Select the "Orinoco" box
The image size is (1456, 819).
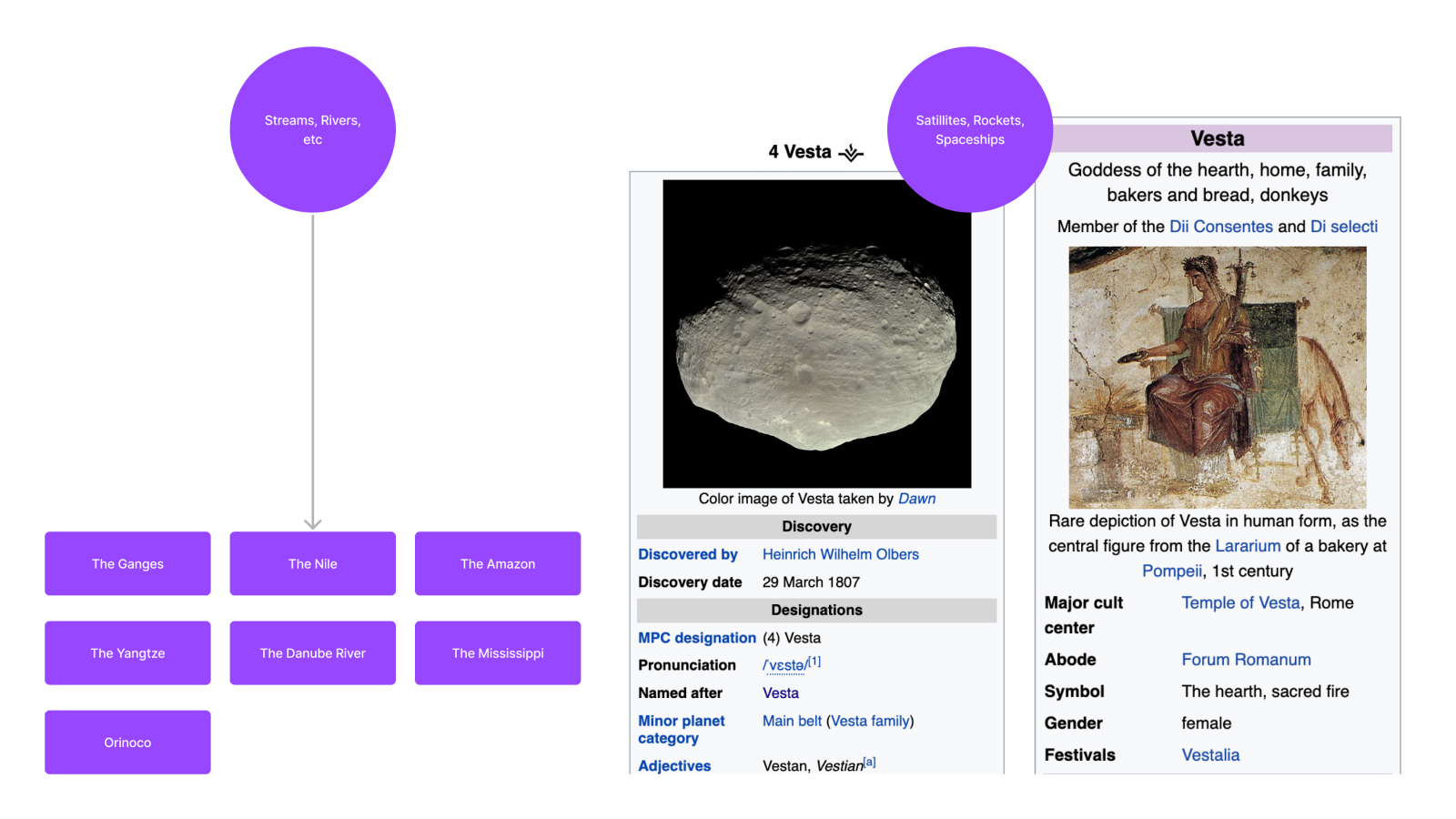coord(127,742)
